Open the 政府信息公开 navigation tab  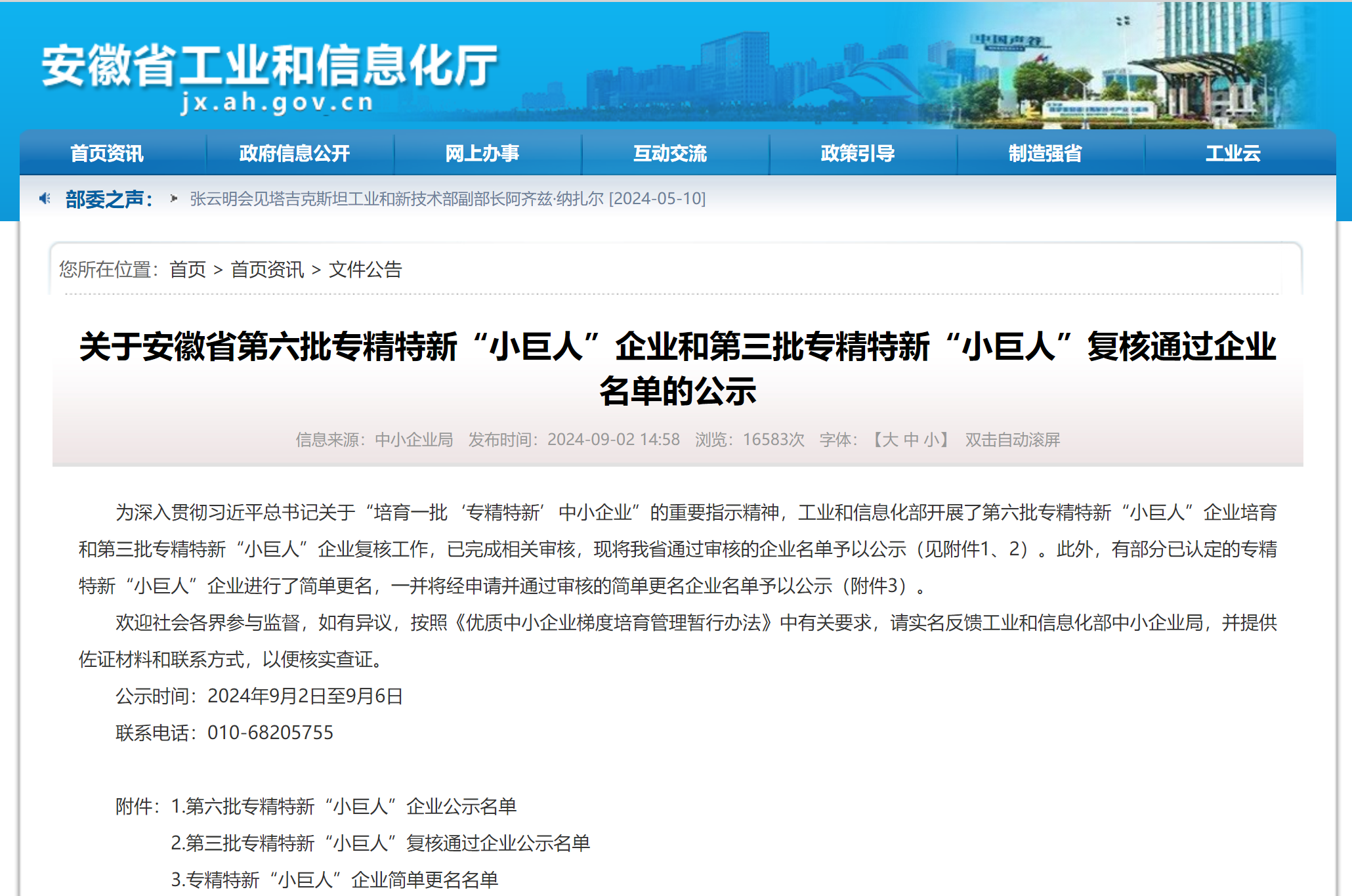(295, 154)
